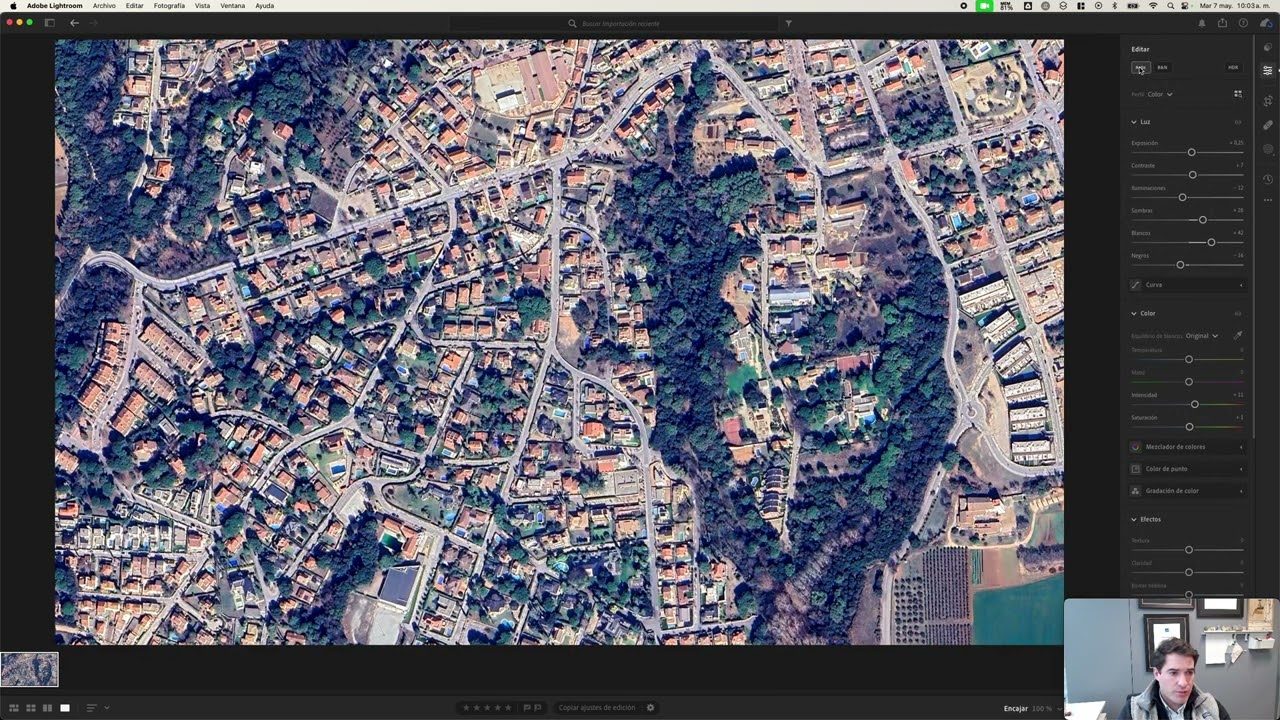
Task: Open the Perfil Color dropdown
Action: pos(1159,94)
